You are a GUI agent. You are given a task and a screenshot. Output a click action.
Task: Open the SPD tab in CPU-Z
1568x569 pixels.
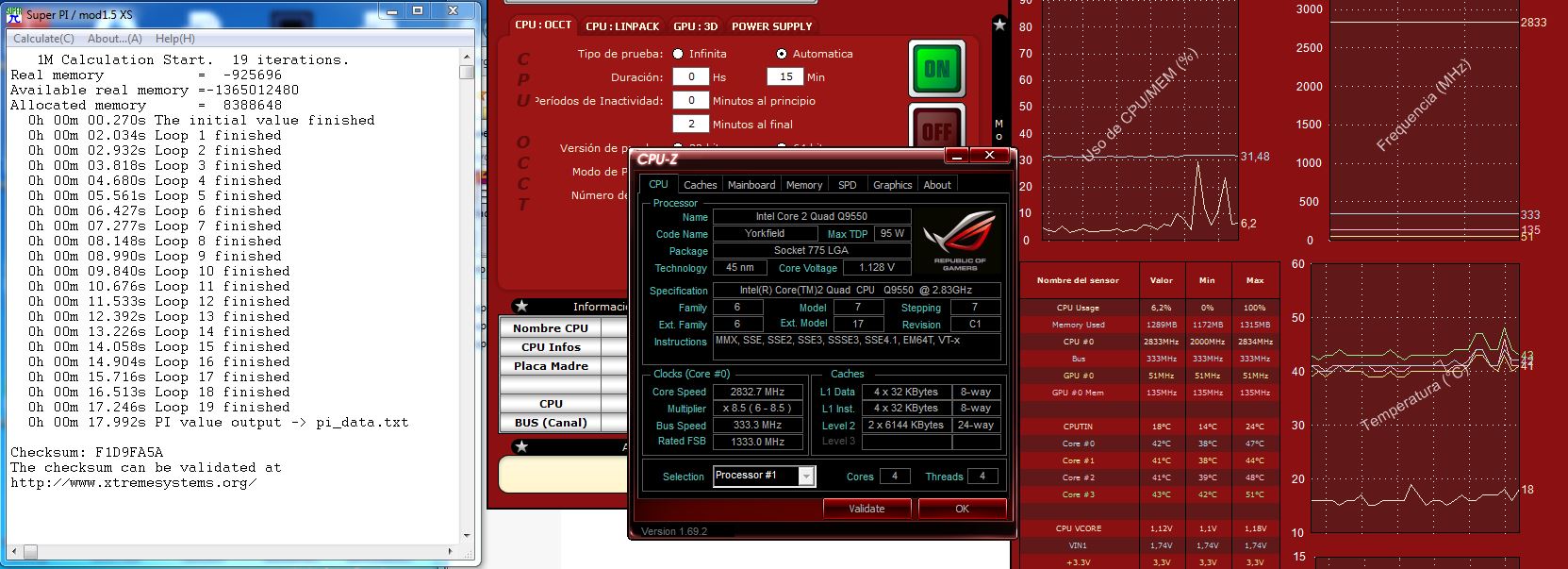click(x=848, y=185)
